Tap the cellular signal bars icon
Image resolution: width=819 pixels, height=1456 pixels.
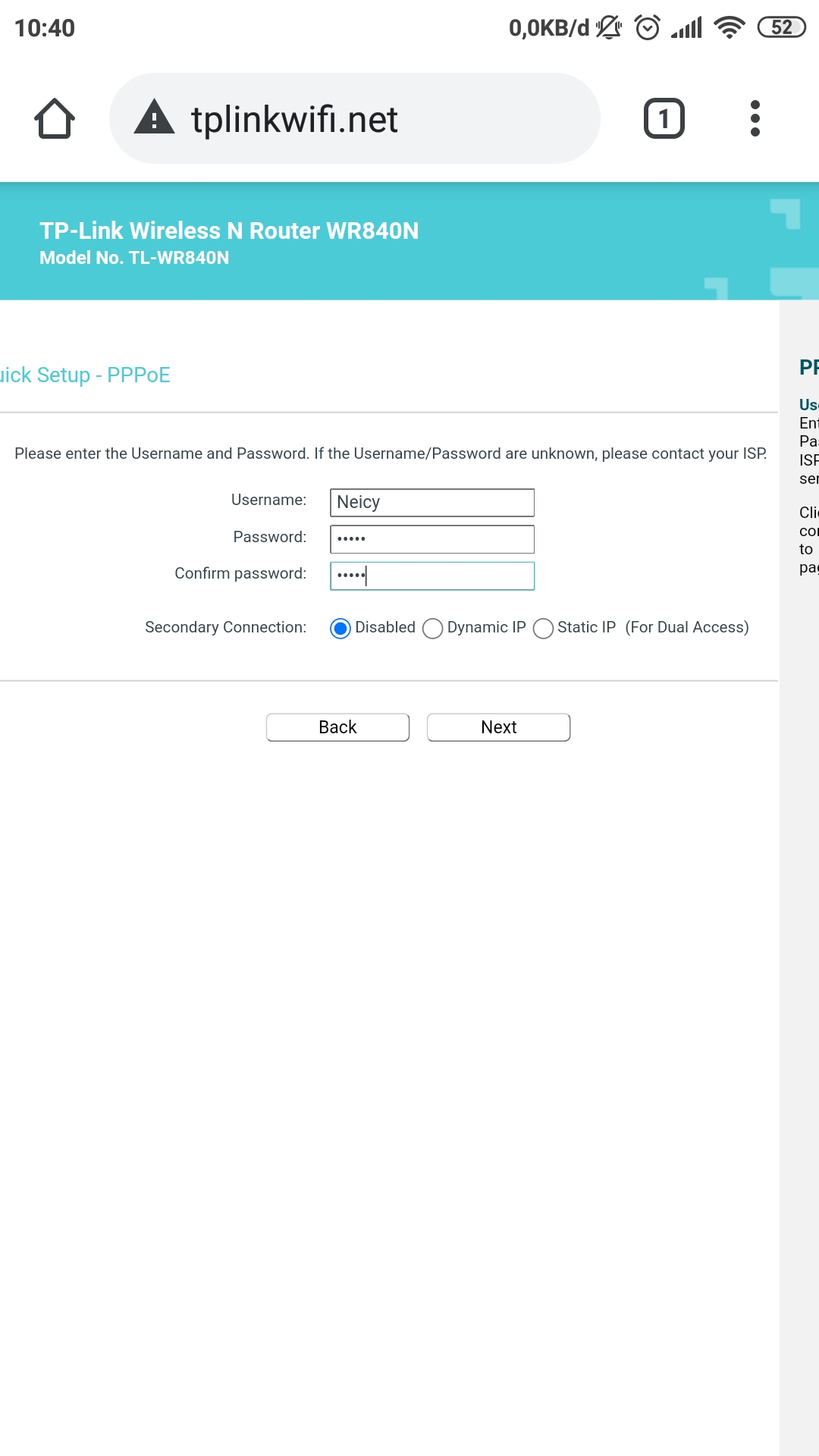point(686,28)
